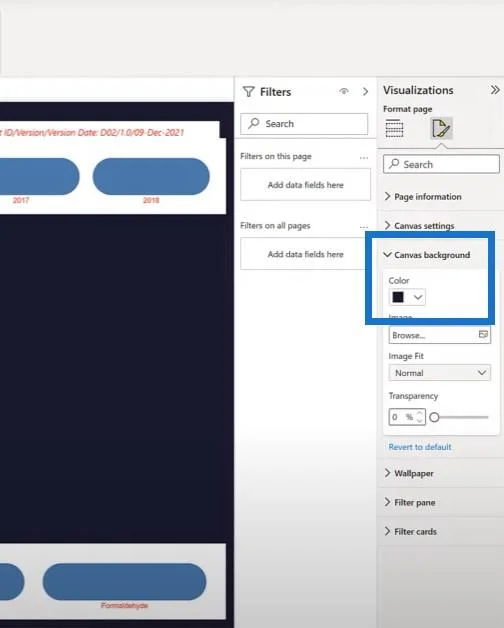
Task: Click the Revert to default link
Action: pos(420,447)
